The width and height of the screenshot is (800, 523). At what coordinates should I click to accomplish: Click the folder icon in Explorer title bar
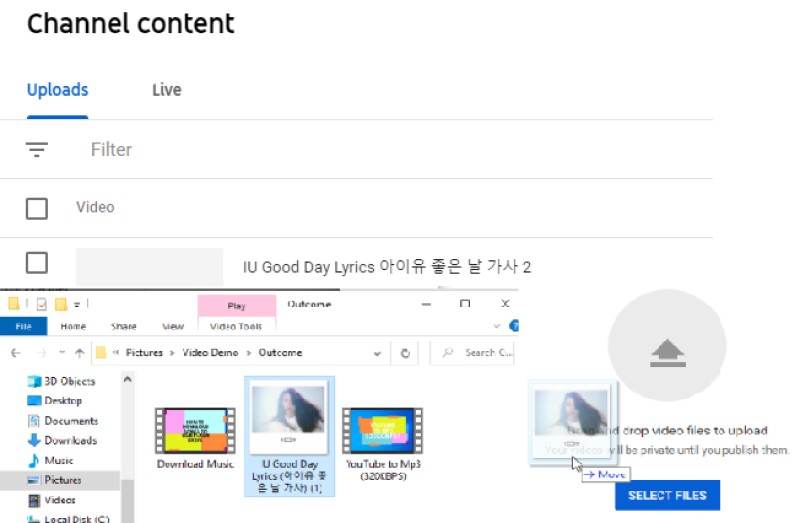coord(14,304)
